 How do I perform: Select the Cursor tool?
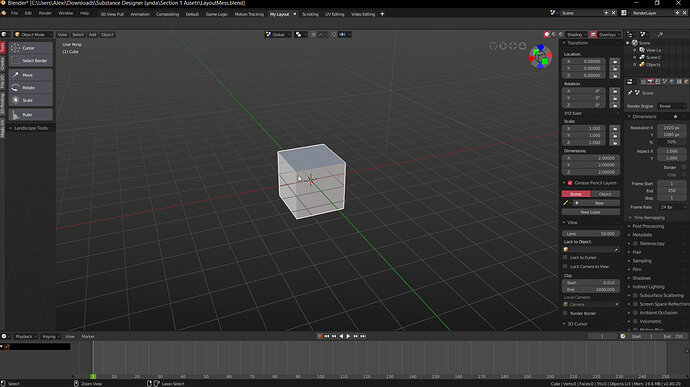[30, 48]
